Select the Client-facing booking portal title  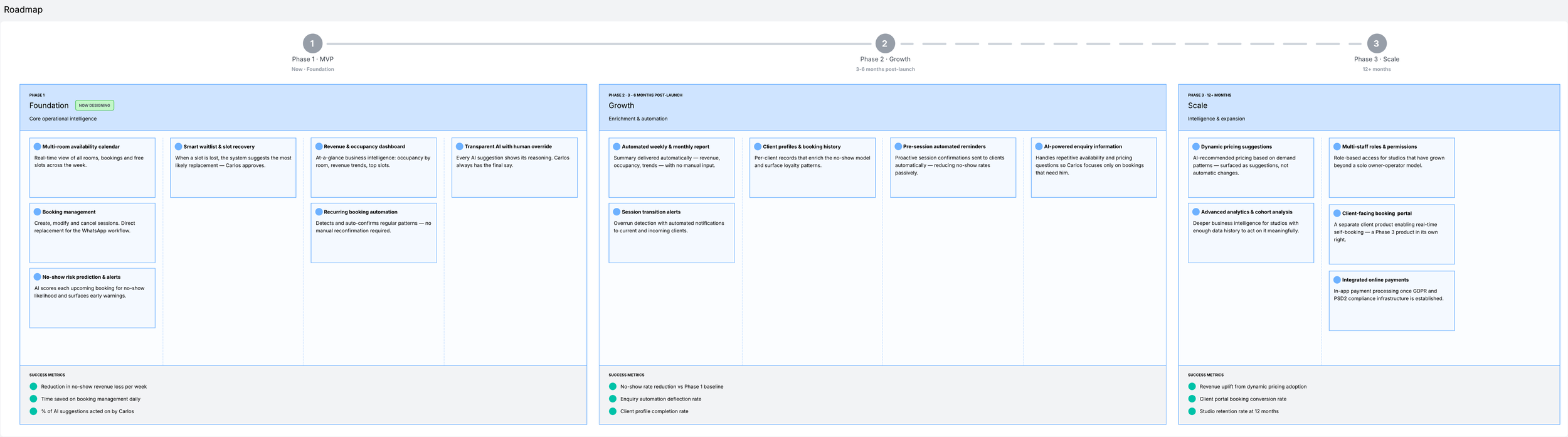(x=1377, y=213)
